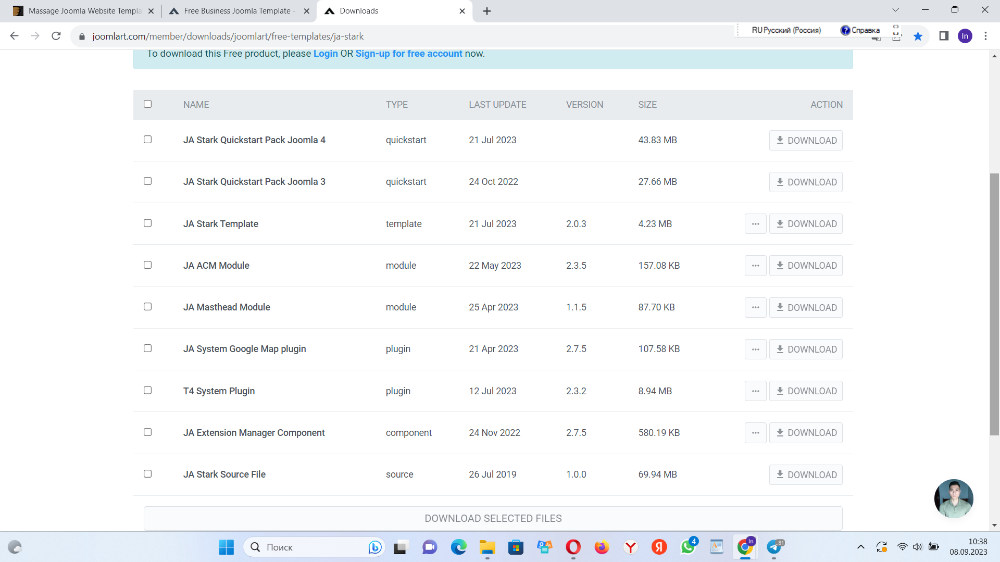Open Chrome side panel icon
Viewport: 1000px width, 562px height.
pos(943,36)
